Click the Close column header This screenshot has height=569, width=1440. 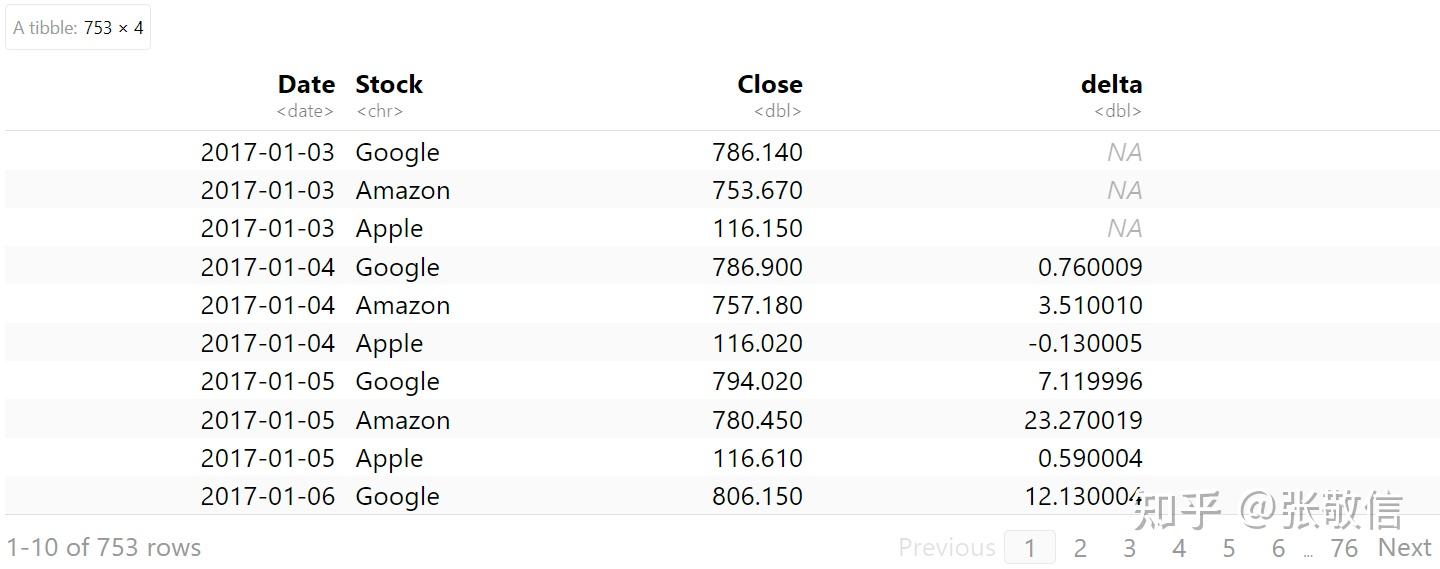click(x=769, y=85)
